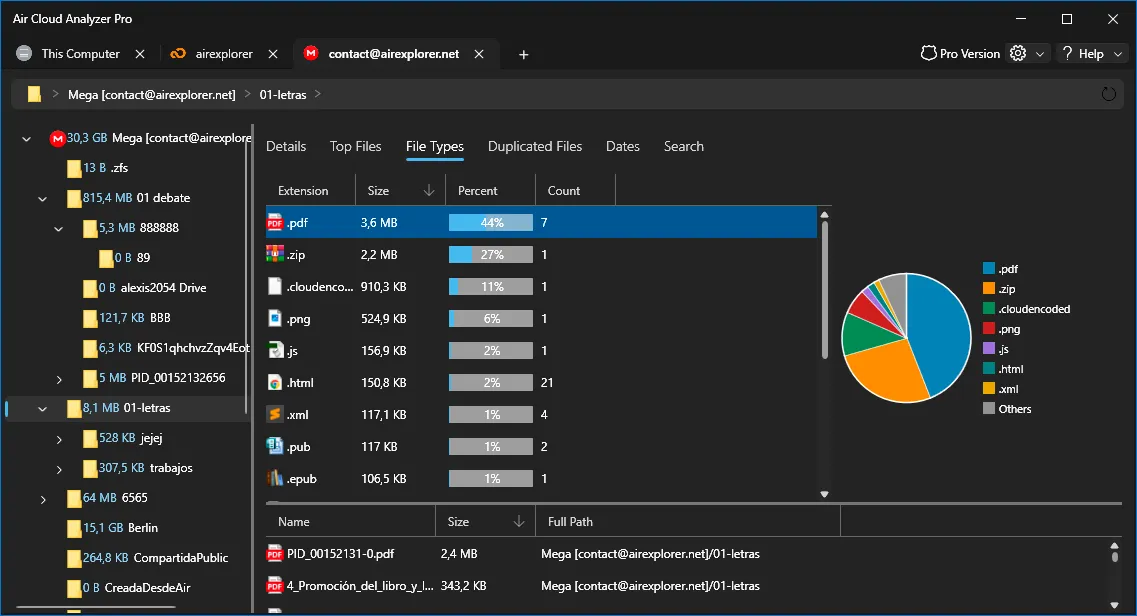Click the blue .pdf legend swatch
The width and height of the screenshot is (1137, 616).
click(989, 268)
